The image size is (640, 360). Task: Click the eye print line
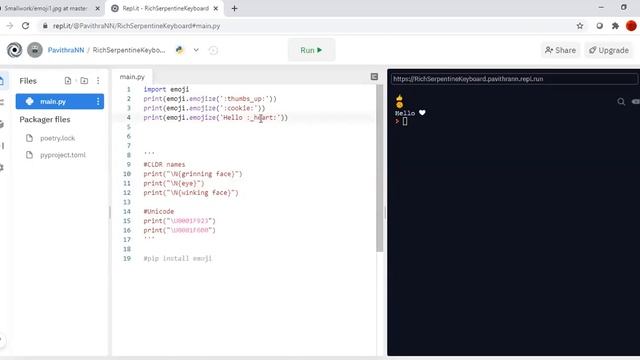(x=173, y=183)
